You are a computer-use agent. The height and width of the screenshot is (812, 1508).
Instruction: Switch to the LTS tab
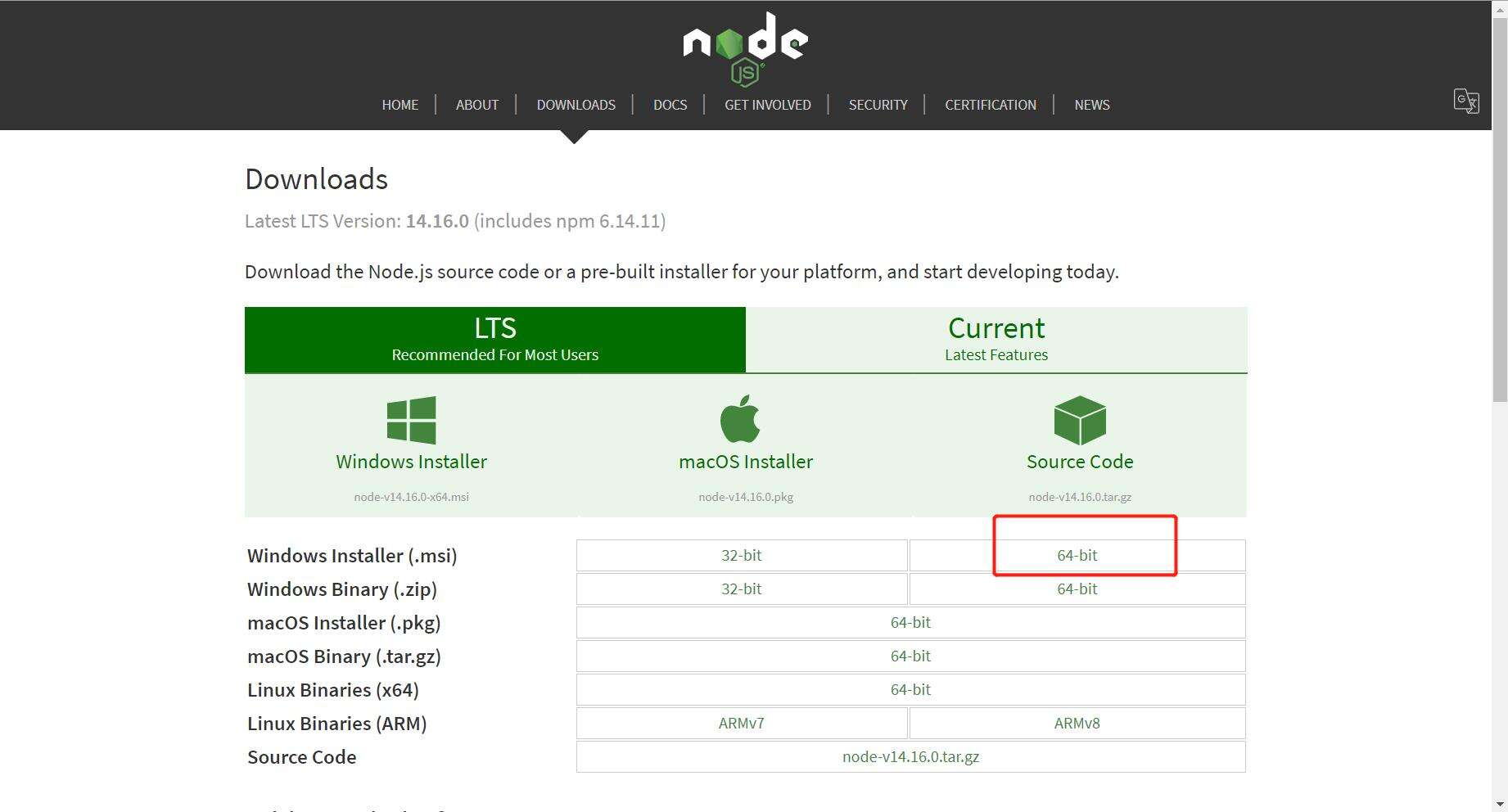pyautogui.click(x=494, y=339)
